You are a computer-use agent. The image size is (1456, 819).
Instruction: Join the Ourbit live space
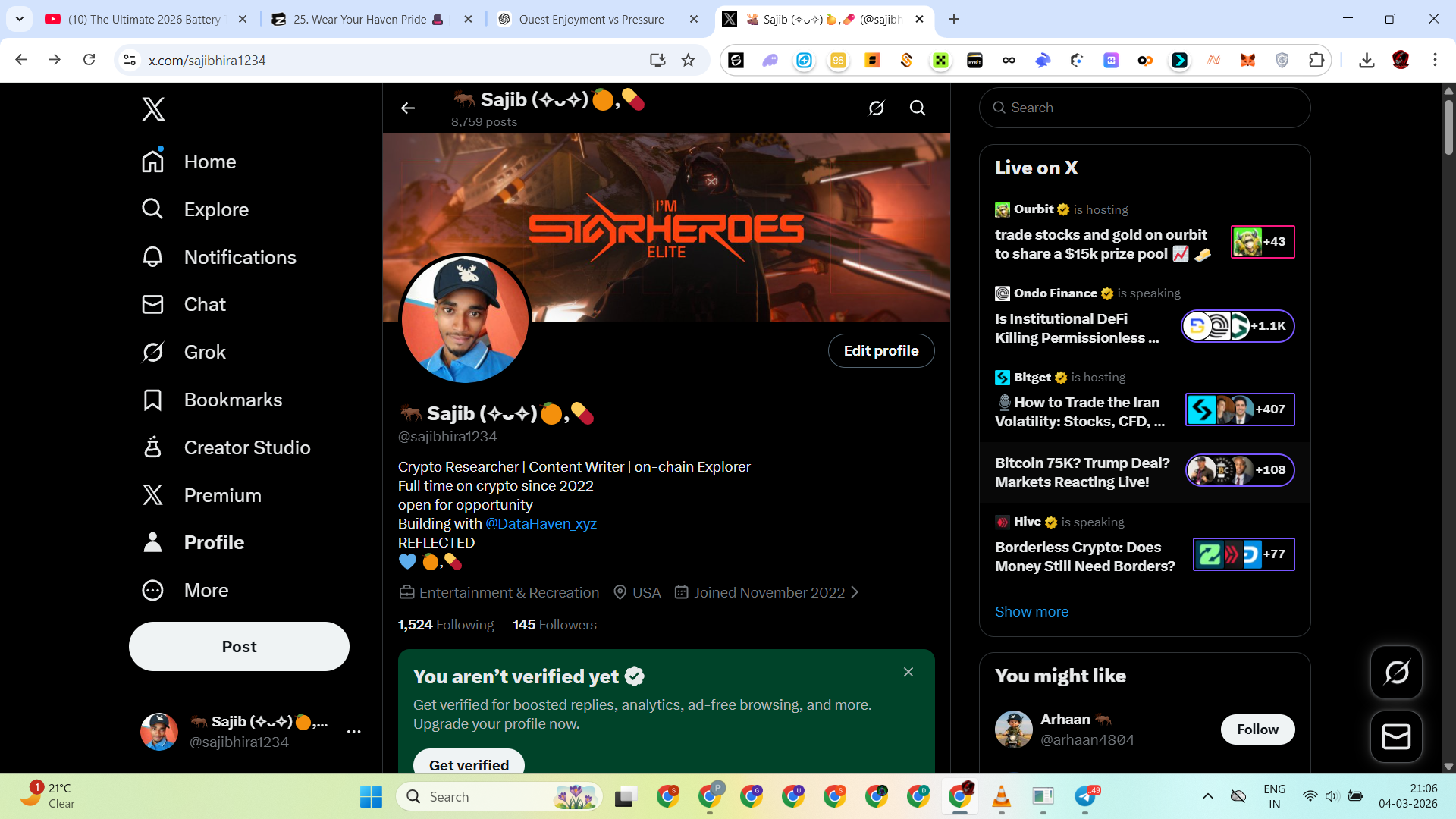(x=1145, y=233)
